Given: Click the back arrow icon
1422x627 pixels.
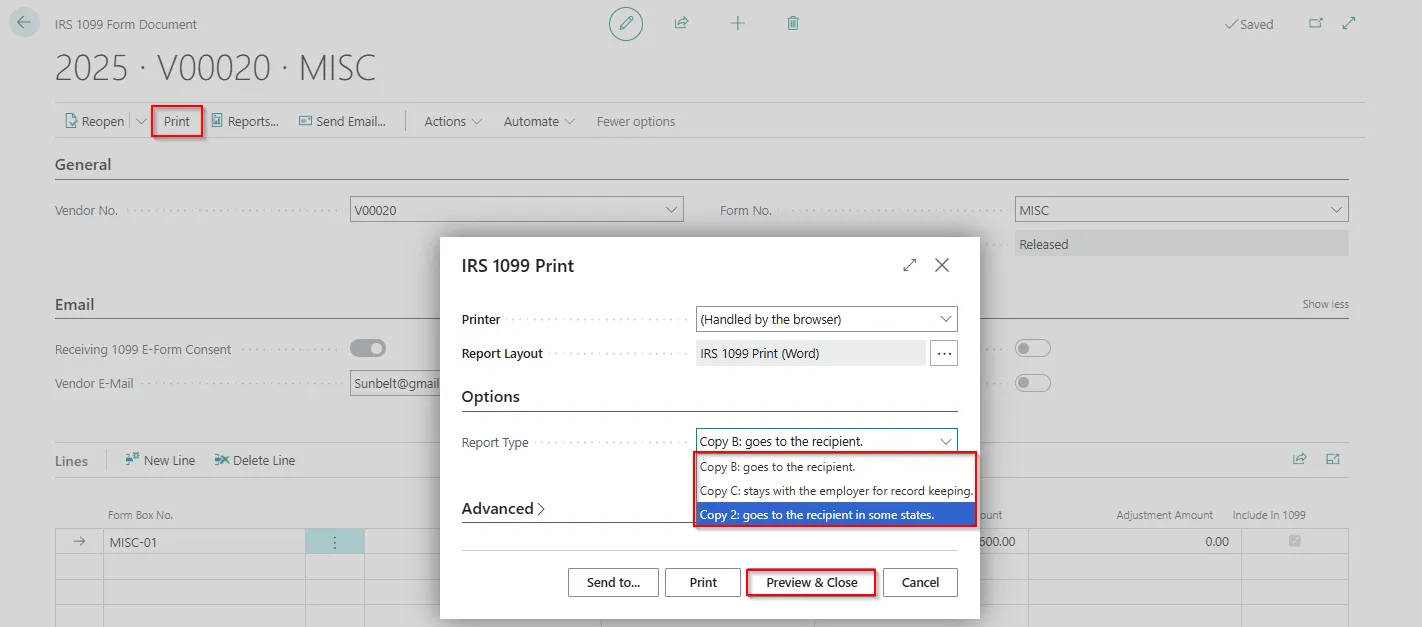Looking at the screenshot, I should coord(25,23).
